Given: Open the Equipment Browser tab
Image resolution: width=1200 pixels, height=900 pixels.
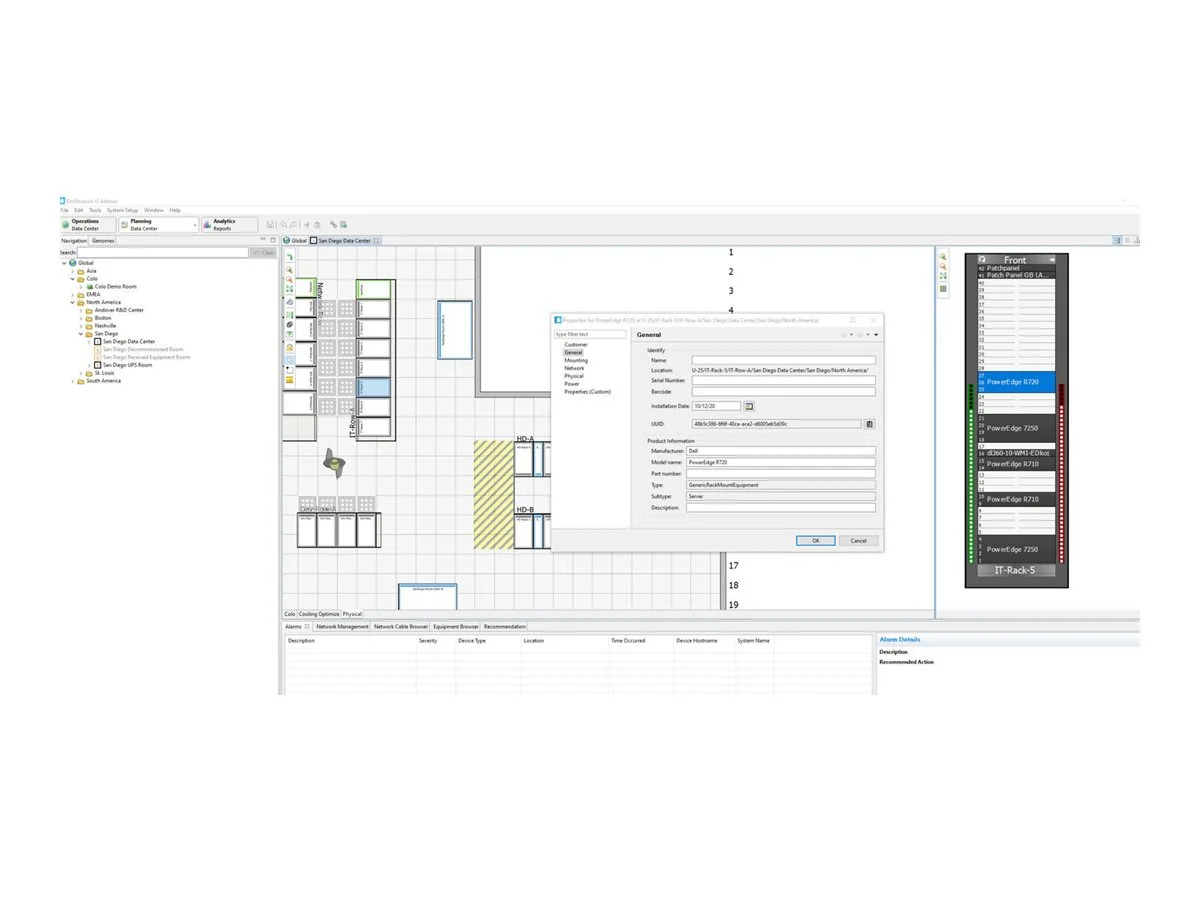Looking at the screenshot, I should pyautogui.click(x=455, y=627).
